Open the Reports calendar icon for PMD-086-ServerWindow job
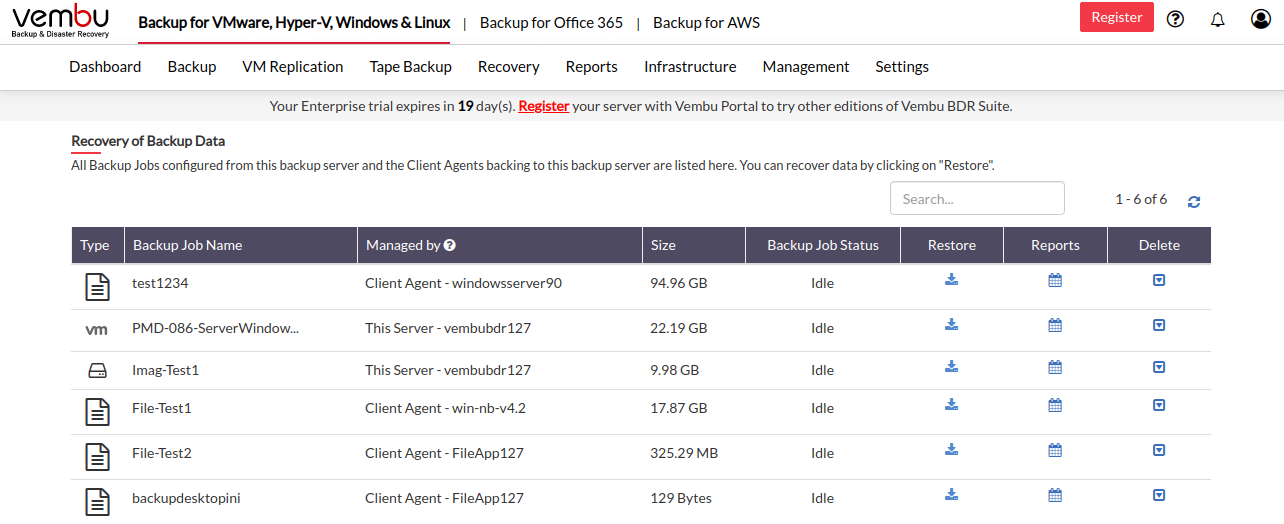Screen dimensions: 1284x524 pos(1055,324)
